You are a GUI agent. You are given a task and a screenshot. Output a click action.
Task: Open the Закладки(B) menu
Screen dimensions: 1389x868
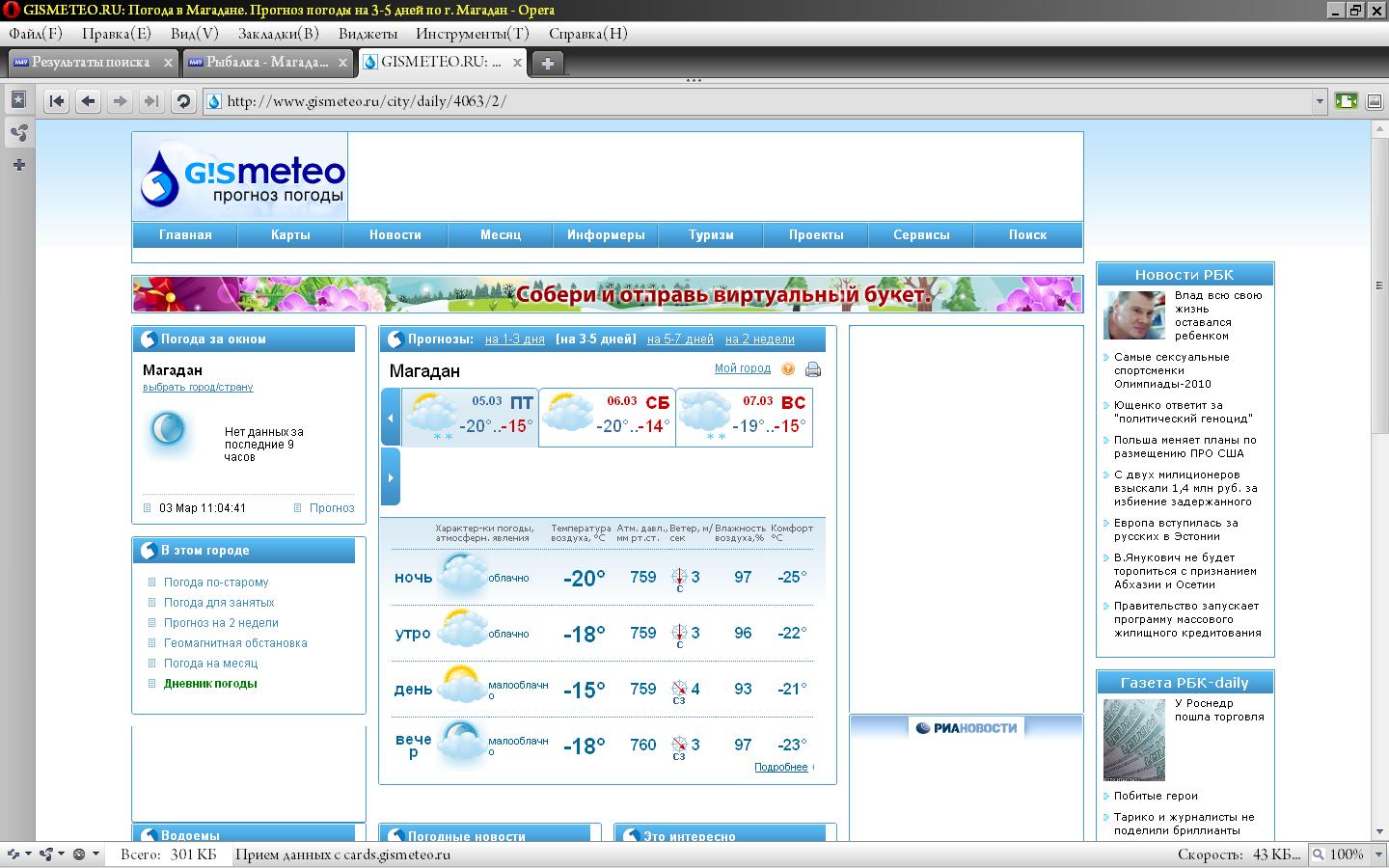click(x=278, y=34)
